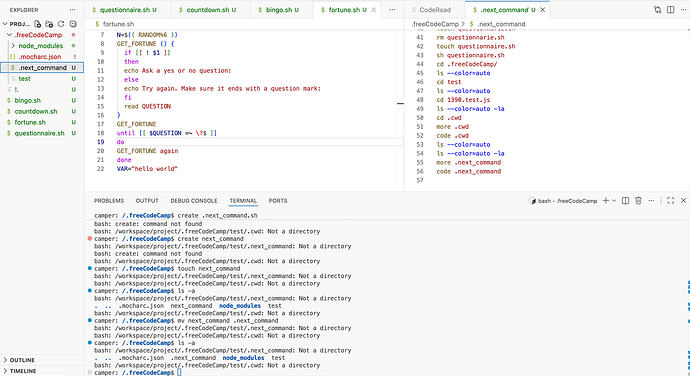690x376 pixels.
Task: Open questionnaire.sh from the Explorer tree
Action: pos(39,133)
